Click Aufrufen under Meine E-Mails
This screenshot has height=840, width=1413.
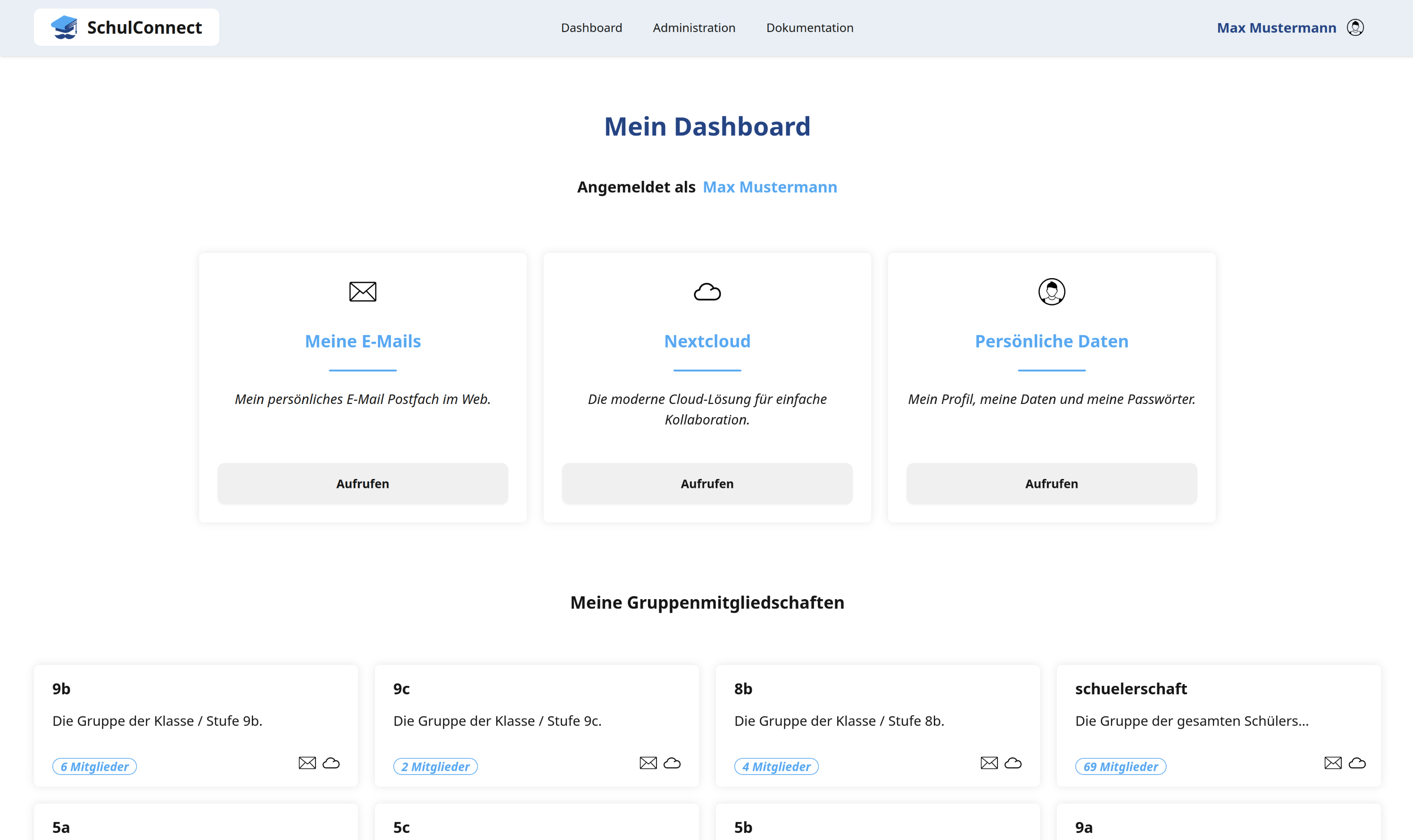pyautogui.click(x=363, y=483)
